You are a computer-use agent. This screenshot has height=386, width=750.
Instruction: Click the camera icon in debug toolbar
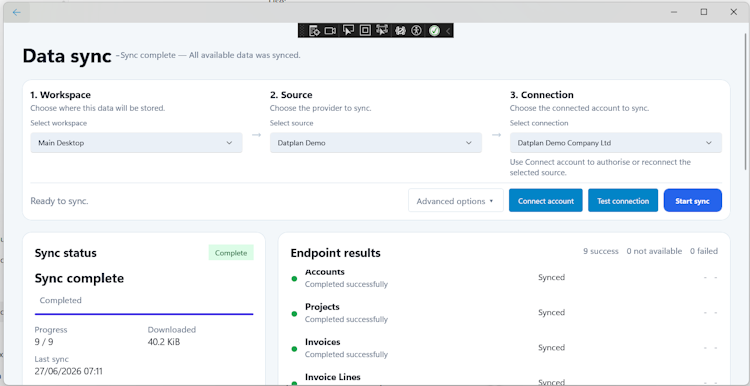pos(330,31)
